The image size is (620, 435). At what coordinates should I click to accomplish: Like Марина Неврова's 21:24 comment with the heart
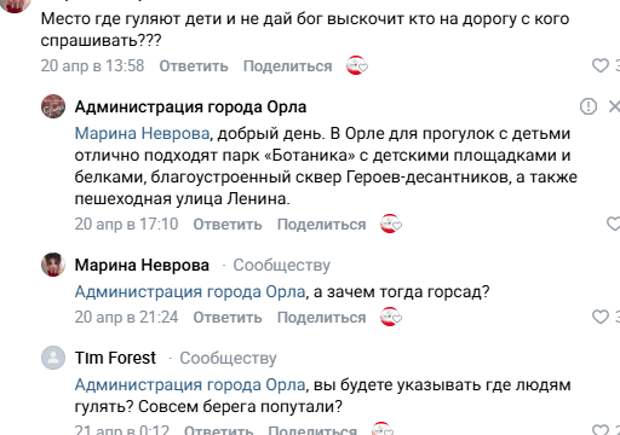(x=600, y=317)
